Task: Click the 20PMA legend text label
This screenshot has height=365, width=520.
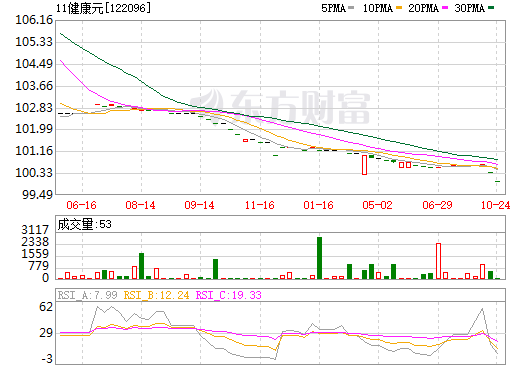Action: coord(424,8)
